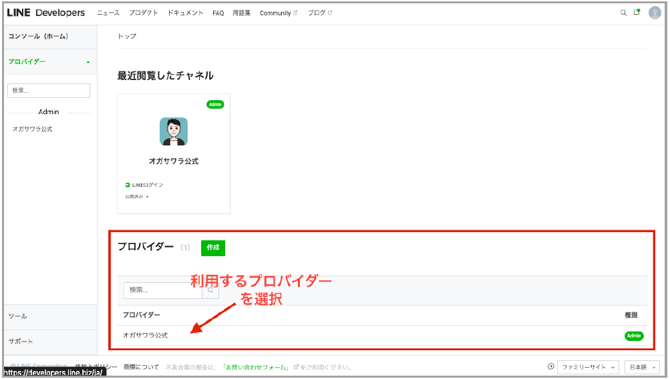Screen dimensions: 670x379
Task: Open the オガサワラ公式 channel card title
Action: click(x=173, y=161)
